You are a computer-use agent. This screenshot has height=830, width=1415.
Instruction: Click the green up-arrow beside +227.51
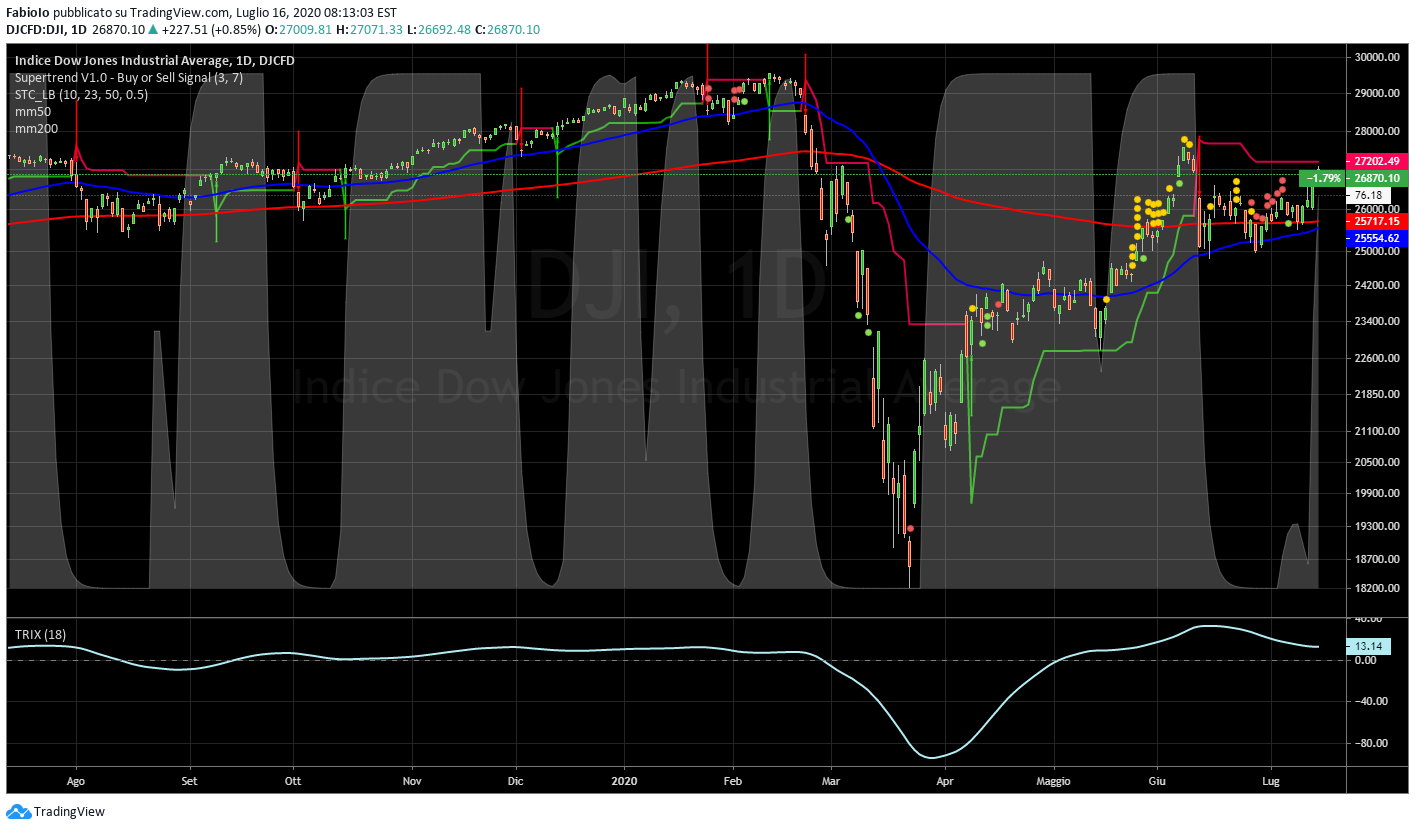coord(152,30)
